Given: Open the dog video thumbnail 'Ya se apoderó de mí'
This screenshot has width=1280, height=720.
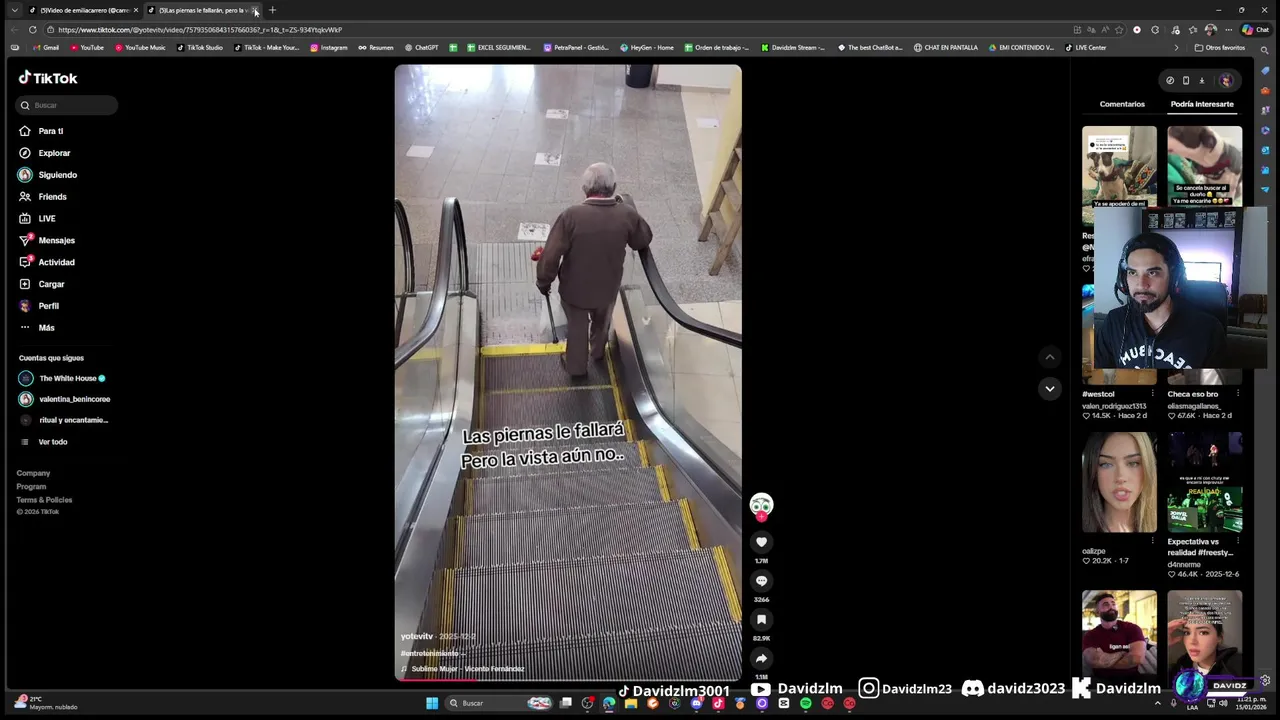Looking at the screenshot, I should [x=1119, y=167].
